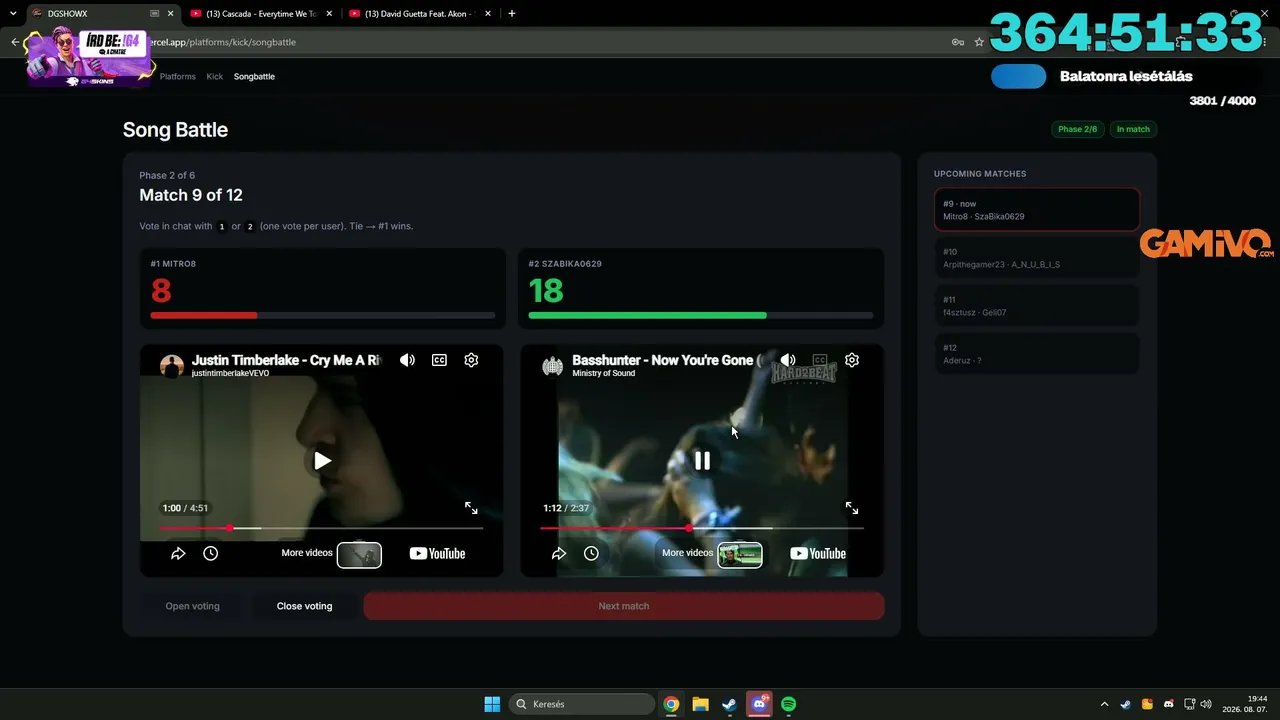Advance with the Next match button

point(624,606)
